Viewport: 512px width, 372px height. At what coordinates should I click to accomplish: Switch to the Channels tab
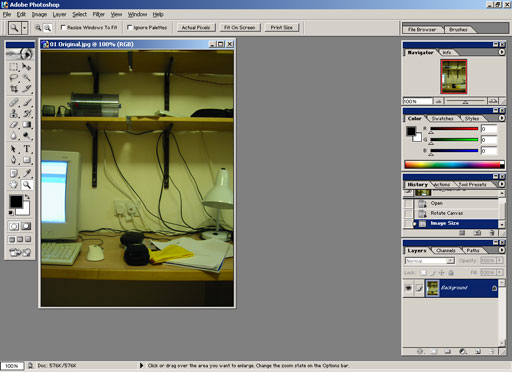446,250
